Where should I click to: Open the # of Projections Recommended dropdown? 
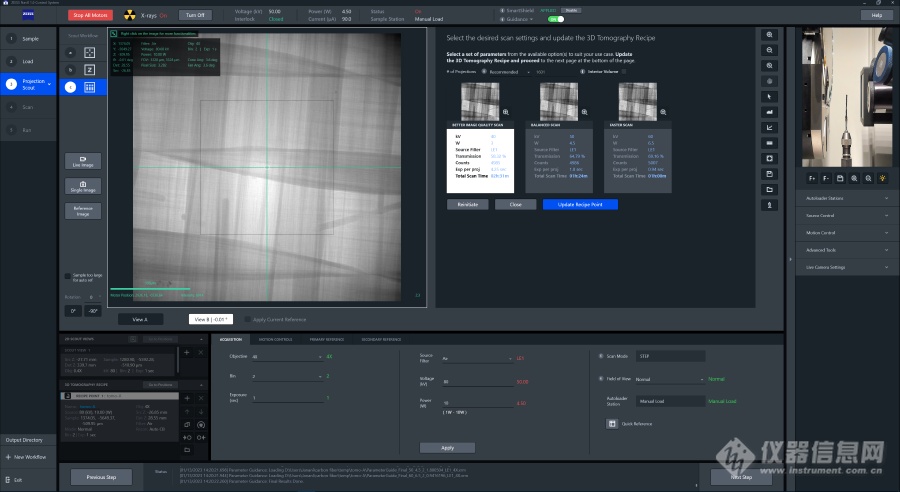click(510, 72)
